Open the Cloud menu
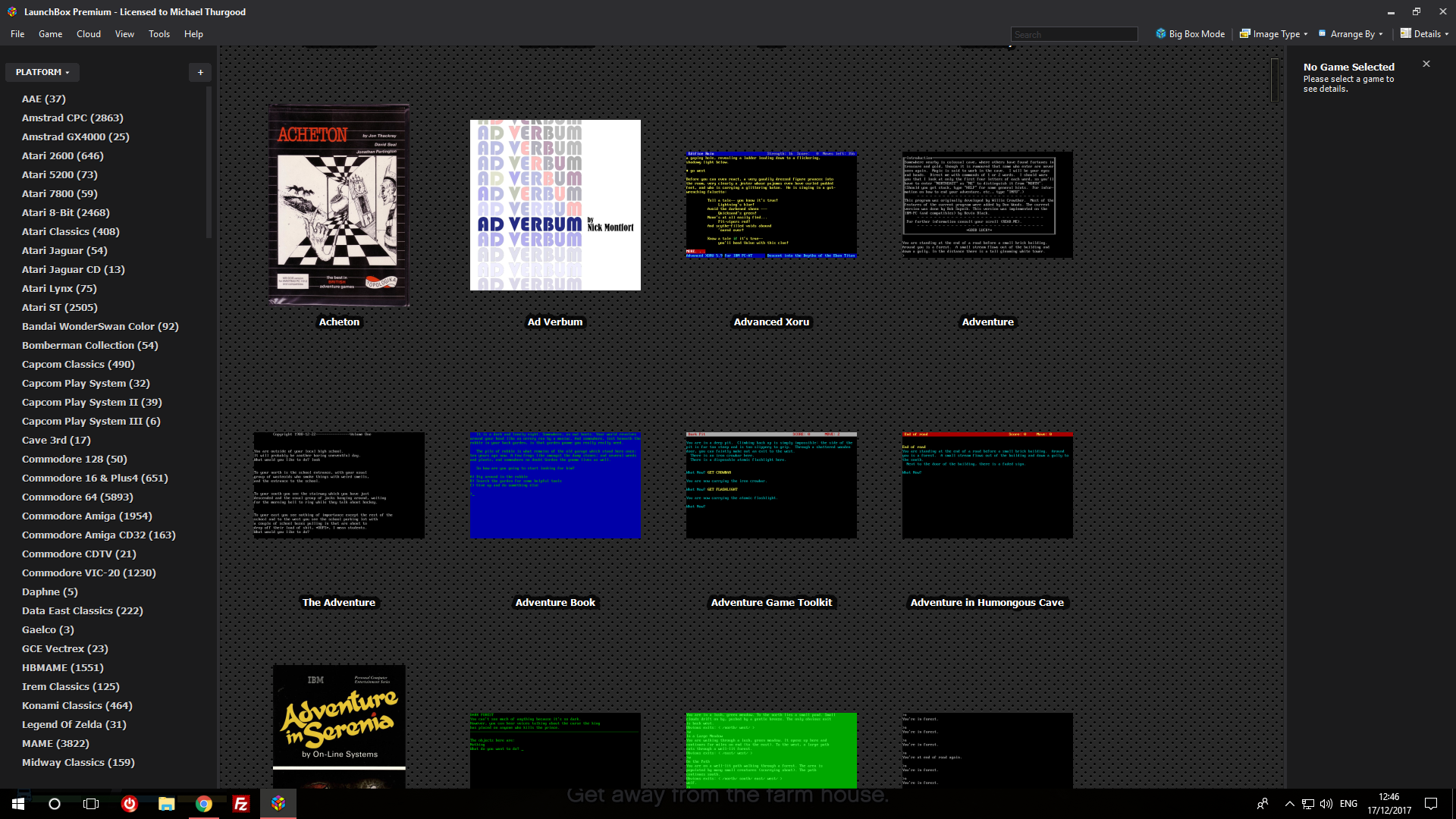Image resolution: width=1456 pixels, height=819 pixels. tap(89, 34)
